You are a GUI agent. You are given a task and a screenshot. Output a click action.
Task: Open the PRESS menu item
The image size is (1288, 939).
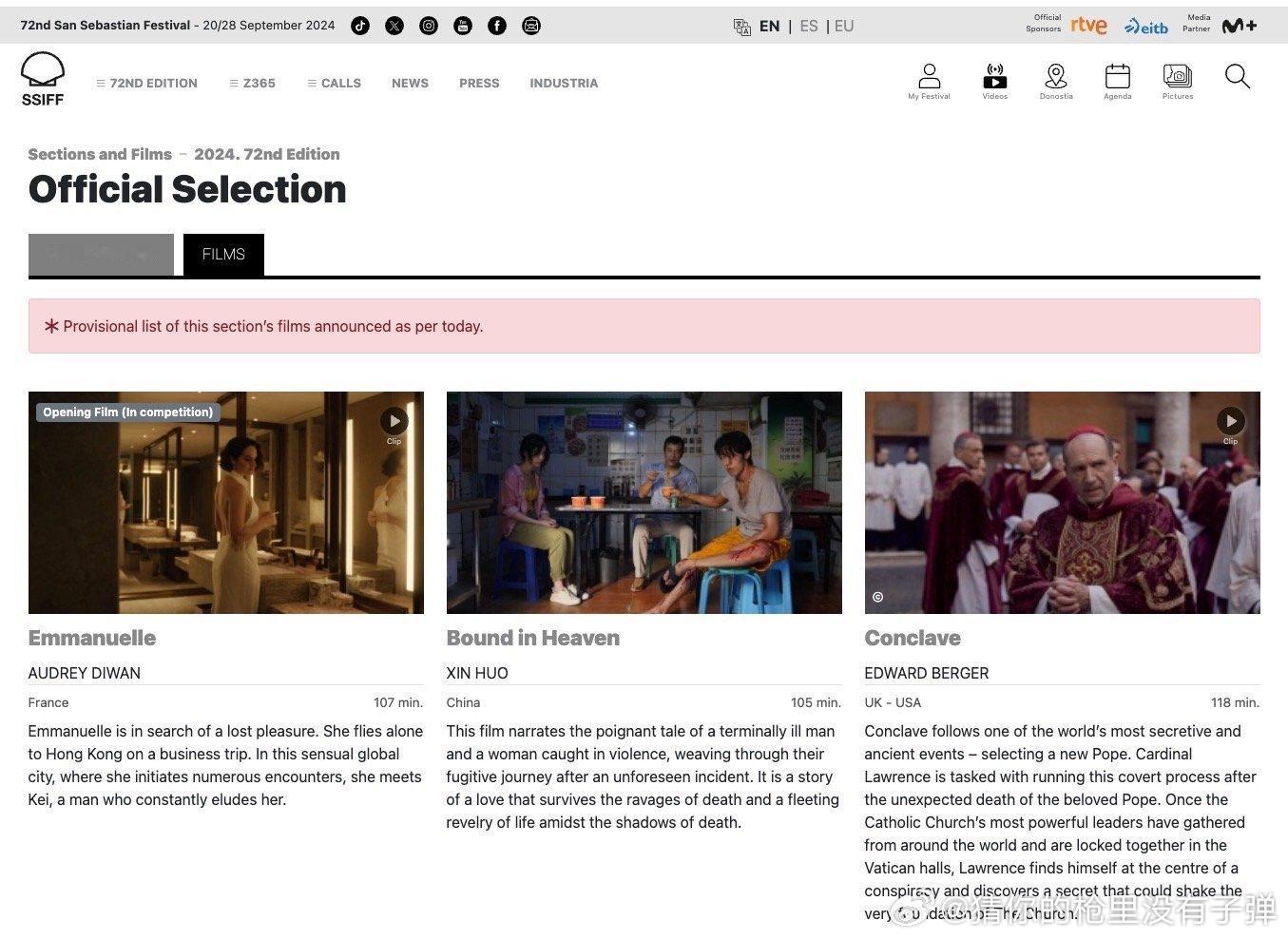tap(479, 84)
